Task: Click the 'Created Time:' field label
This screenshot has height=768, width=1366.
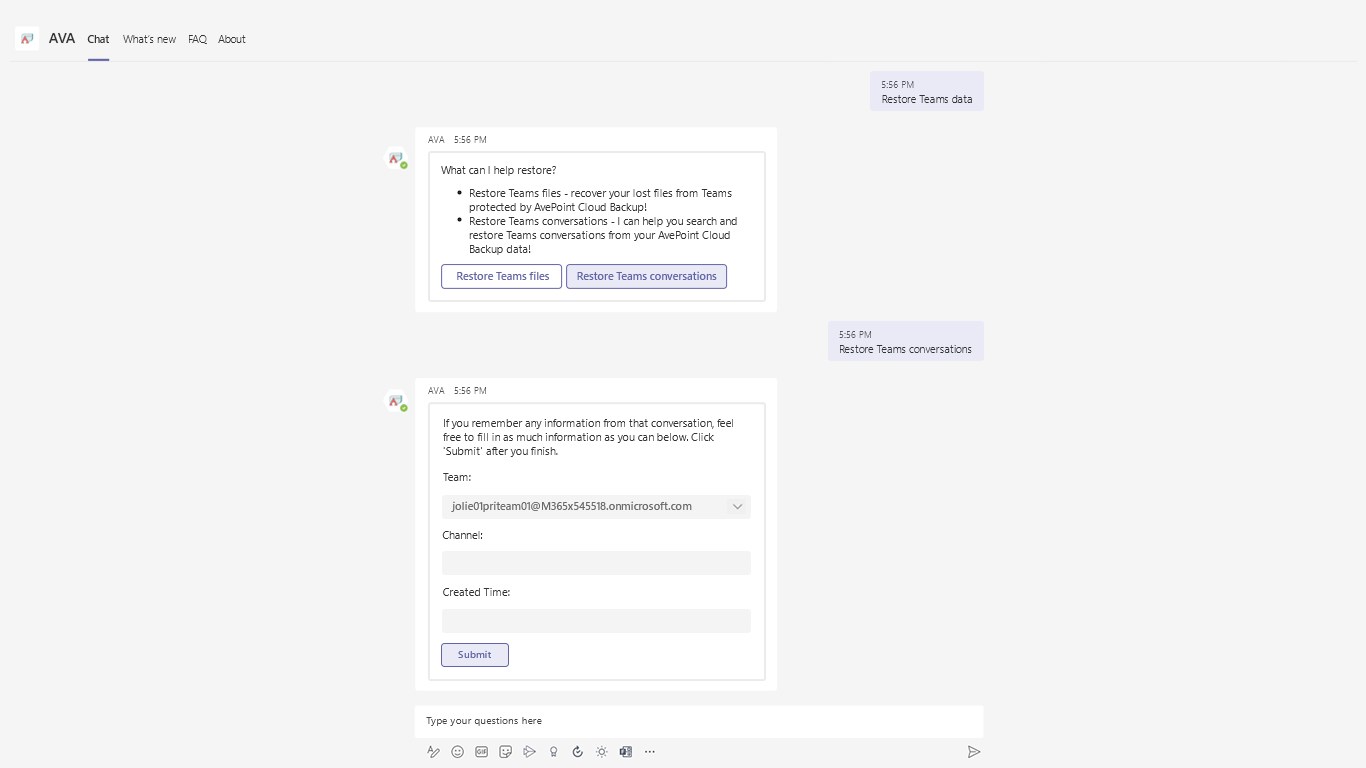Action: pos(477,592)
